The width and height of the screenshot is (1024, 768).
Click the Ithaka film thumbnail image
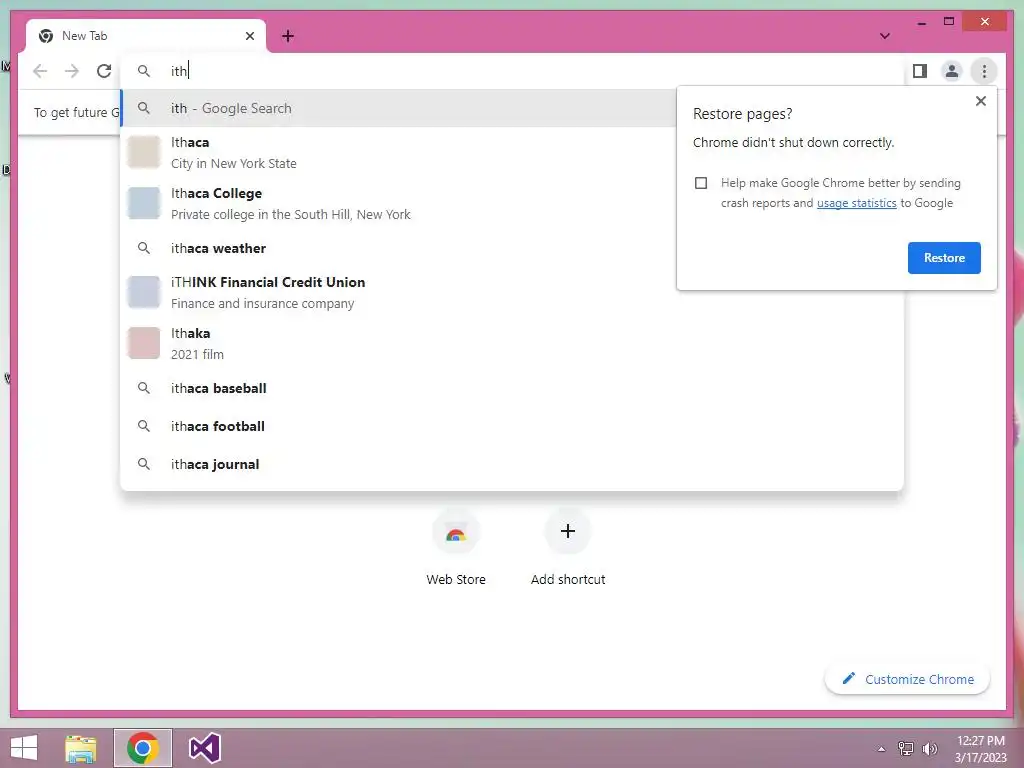pyautogui.click(x=144, y=343)
